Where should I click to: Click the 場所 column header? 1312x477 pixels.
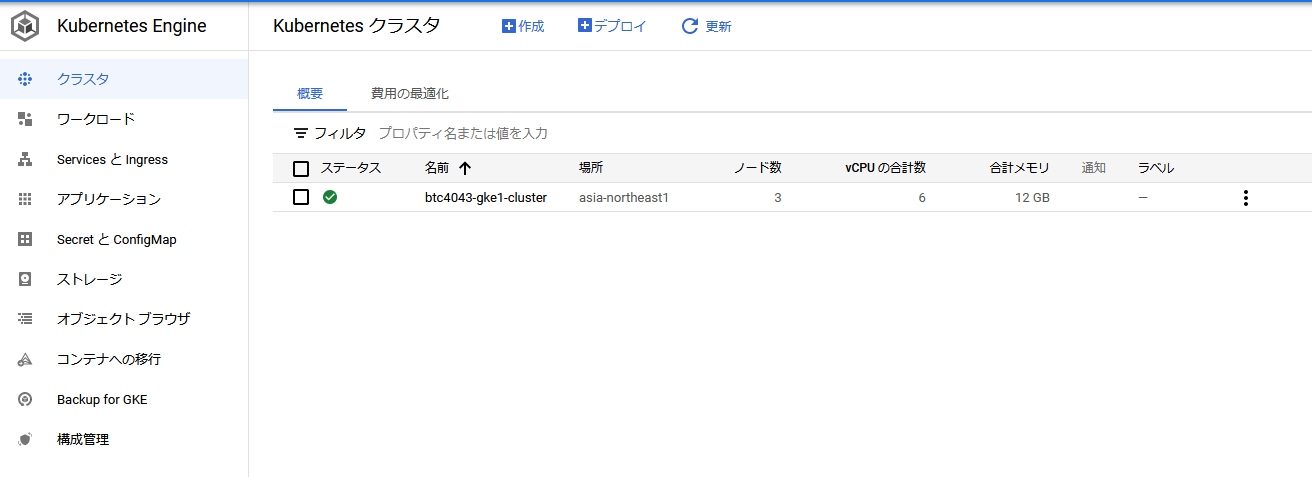pyautogui.click(x=591, y=168)
